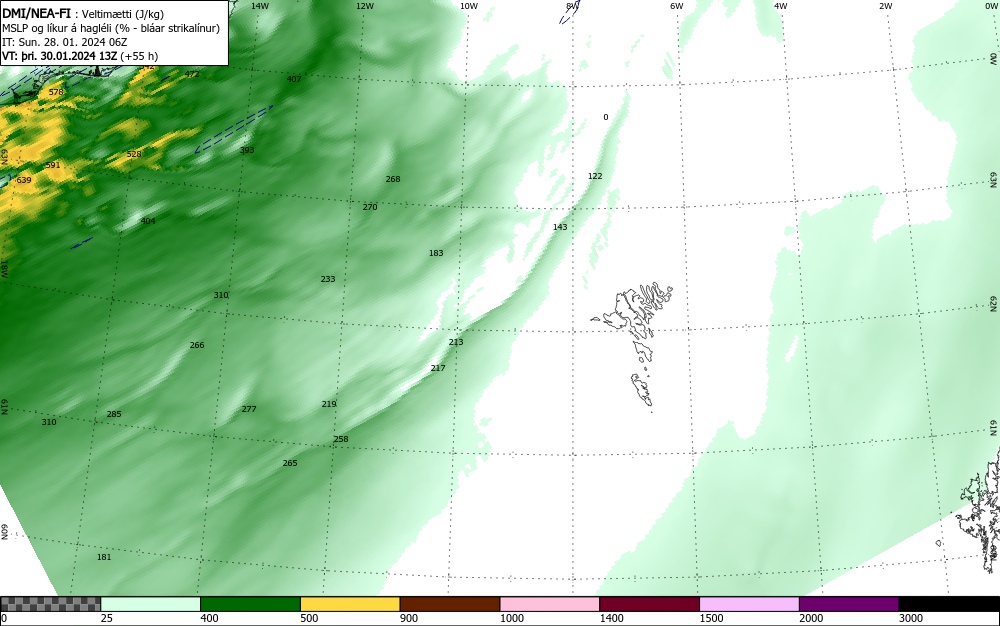The image size is (1000, 626).
Task: Click the CAPE value 407 on map
Action: [294, 79]
